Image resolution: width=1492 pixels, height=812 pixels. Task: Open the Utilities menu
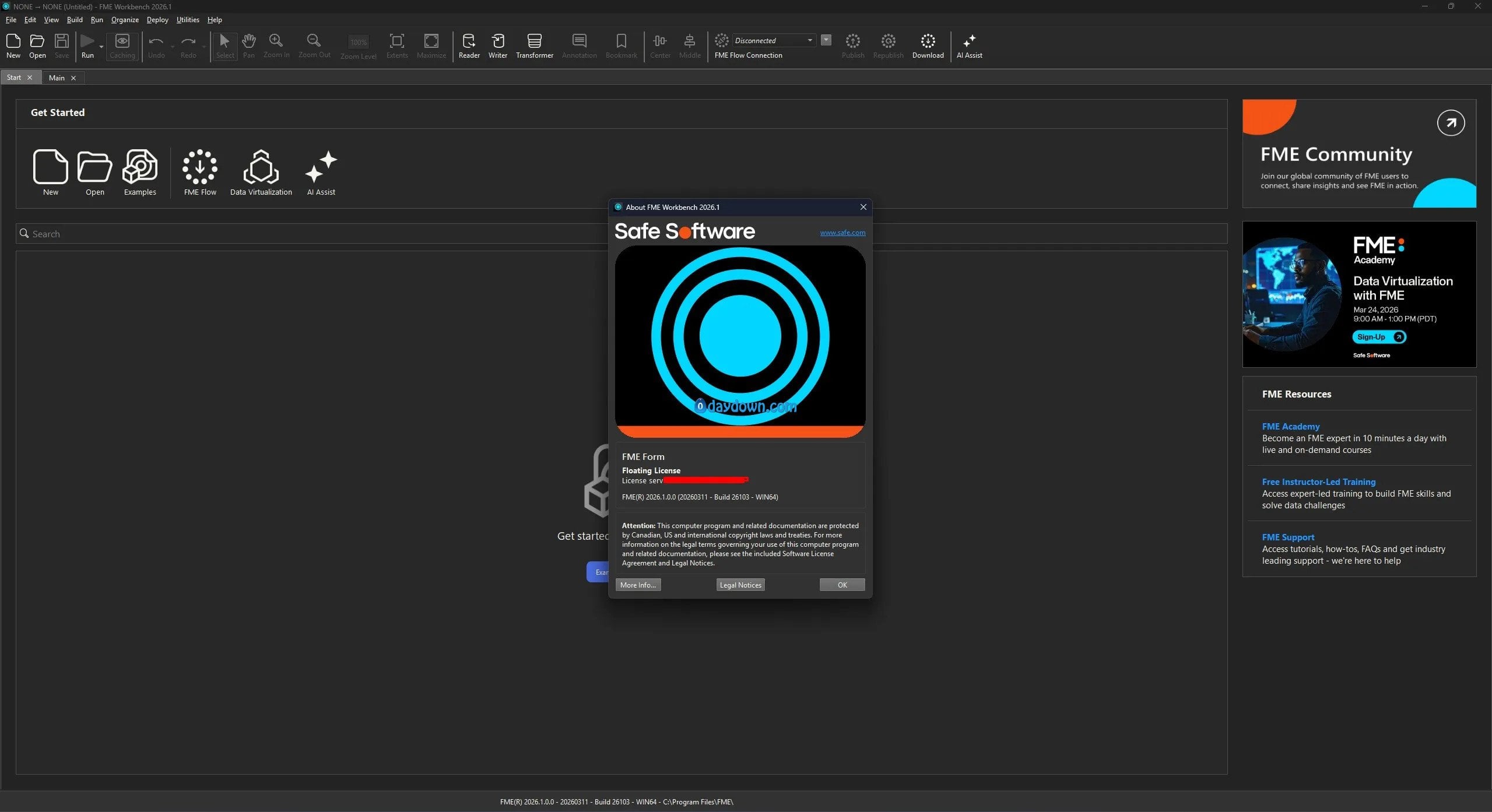click(x=188, y=20)
